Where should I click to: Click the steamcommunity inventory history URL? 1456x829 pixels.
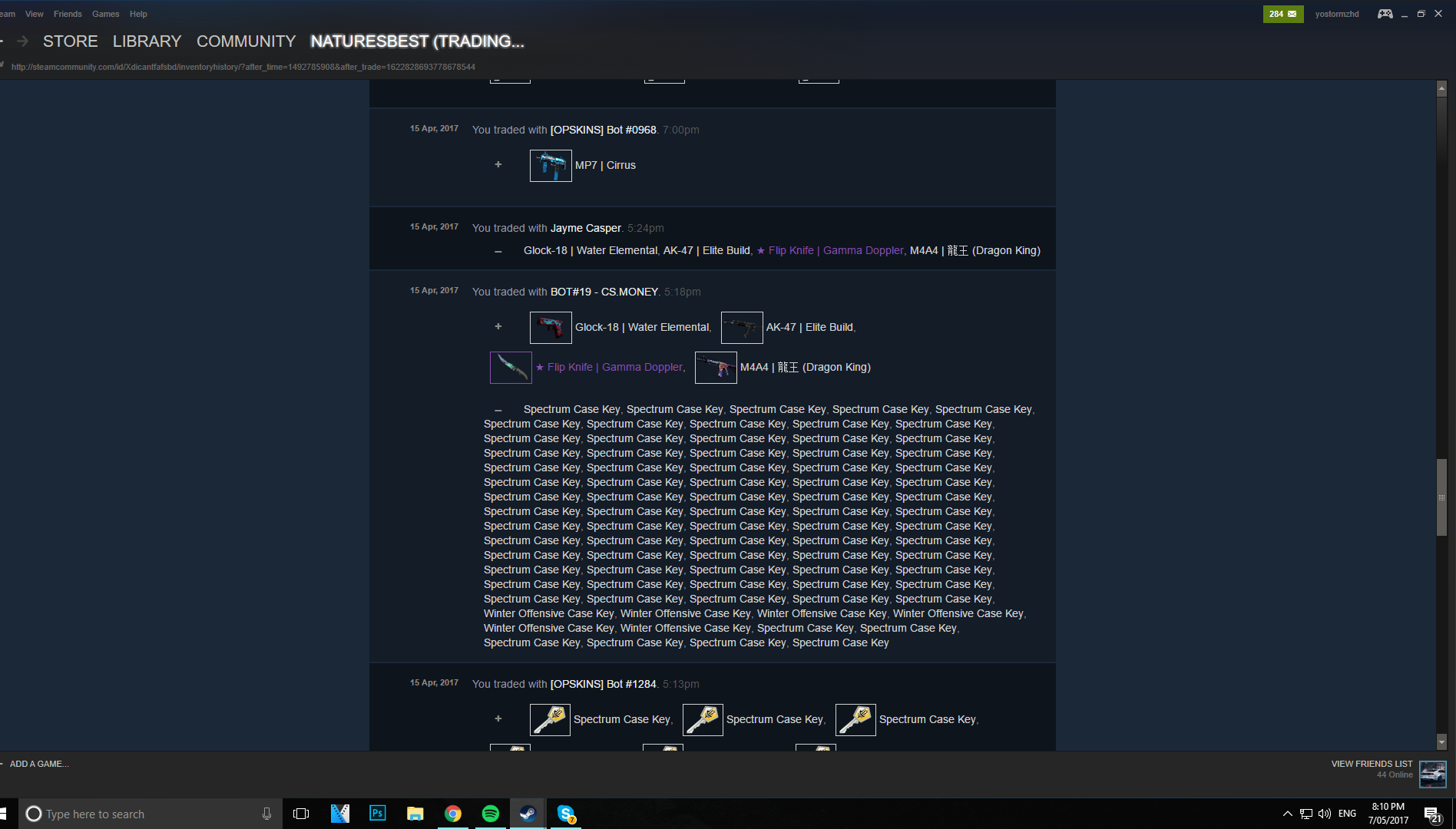[243, 67]
